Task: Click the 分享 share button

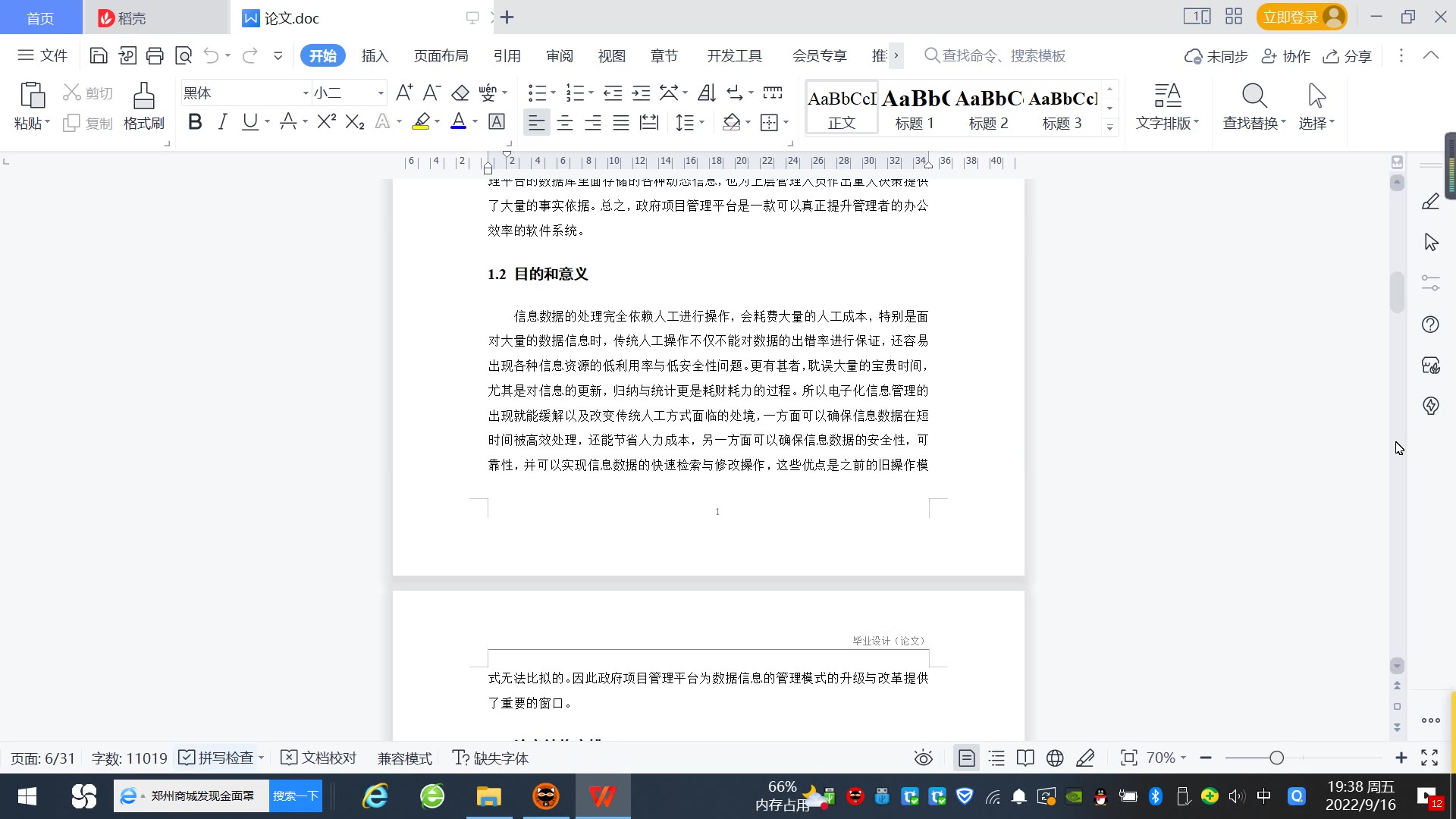Action: 1348,56
